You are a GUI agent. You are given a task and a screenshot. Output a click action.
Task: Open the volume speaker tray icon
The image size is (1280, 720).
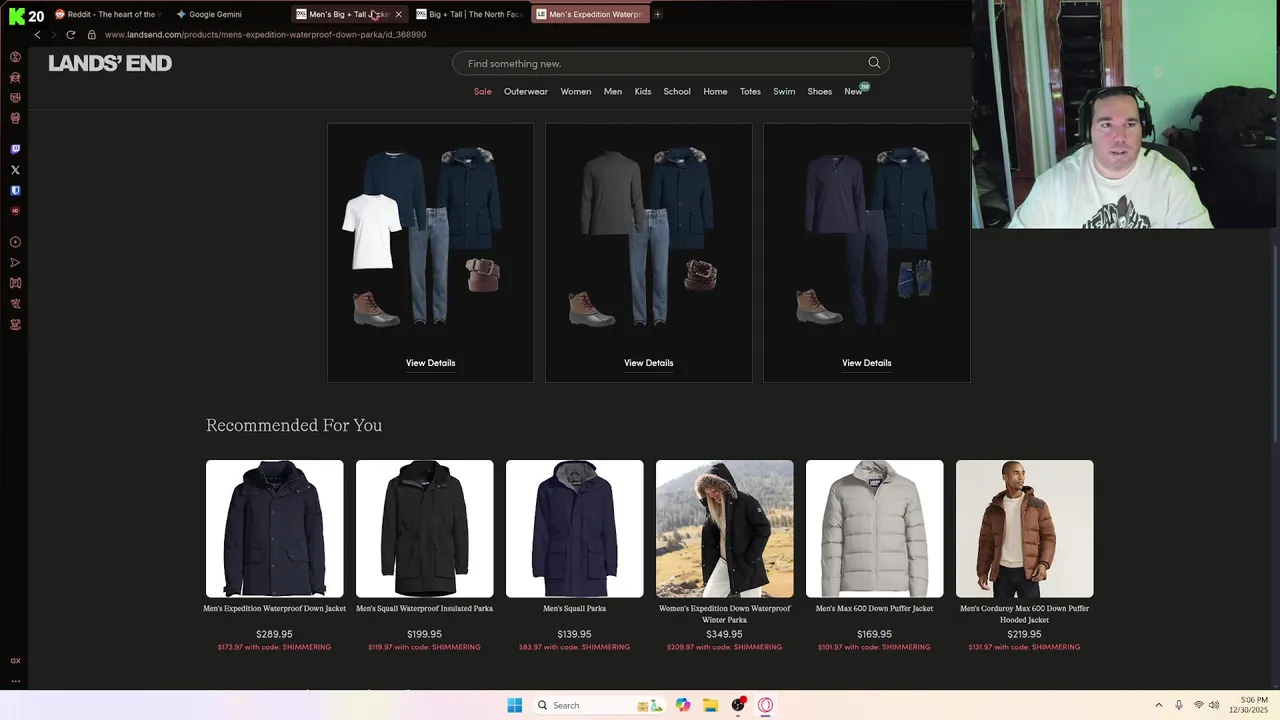click(1213, 705)
